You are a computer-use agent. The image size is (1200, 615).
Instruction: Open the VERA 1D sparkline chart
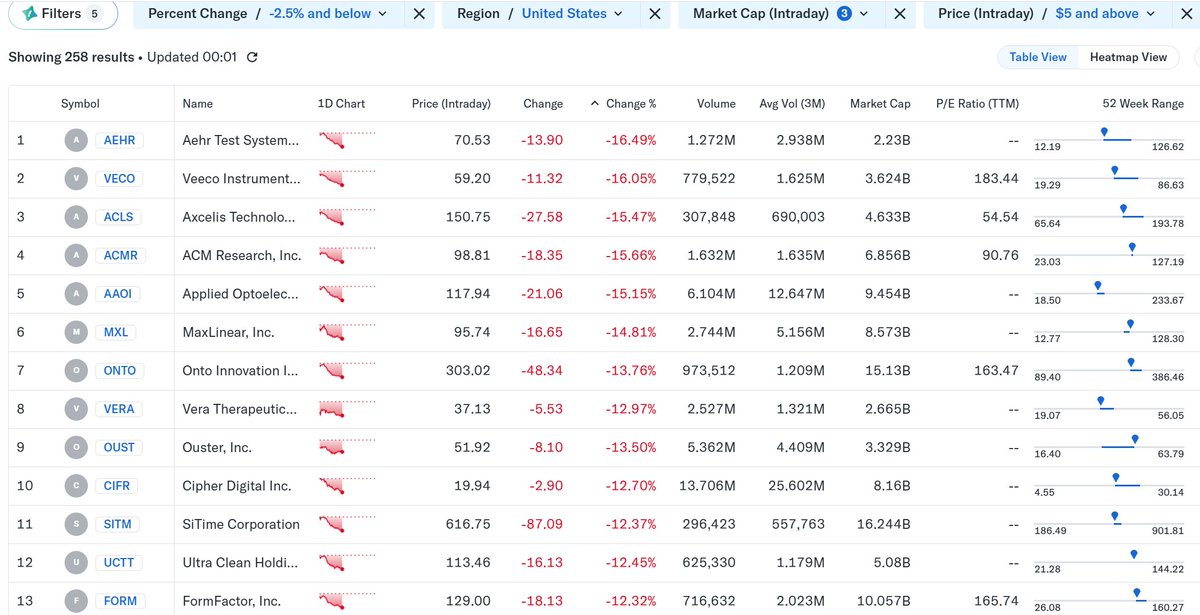click(347, 409)
